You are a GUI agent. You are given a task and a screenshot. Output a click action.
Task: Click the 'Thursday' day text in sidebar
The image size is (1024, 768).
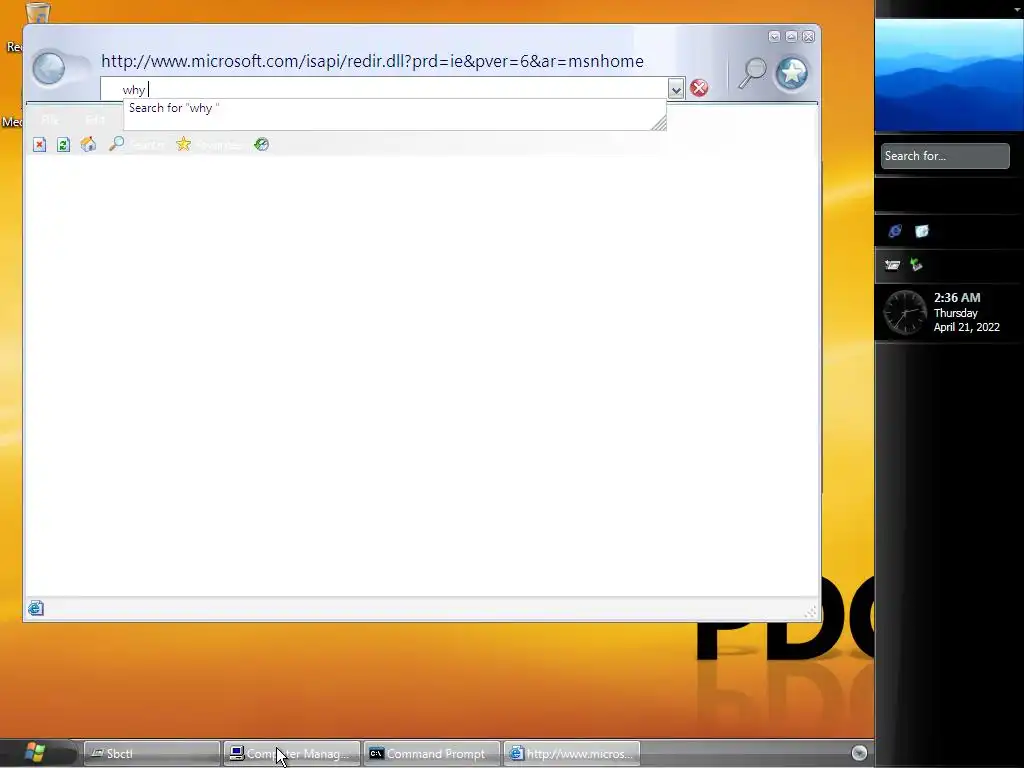[955, 313]
